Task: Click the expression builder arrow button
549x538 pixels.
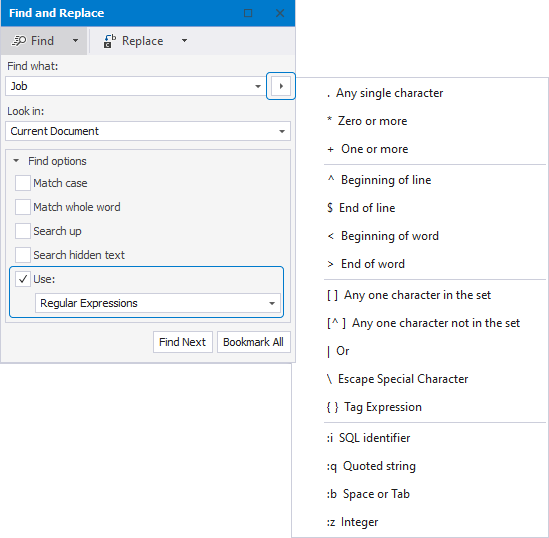Action: click(x=281, y=86)
